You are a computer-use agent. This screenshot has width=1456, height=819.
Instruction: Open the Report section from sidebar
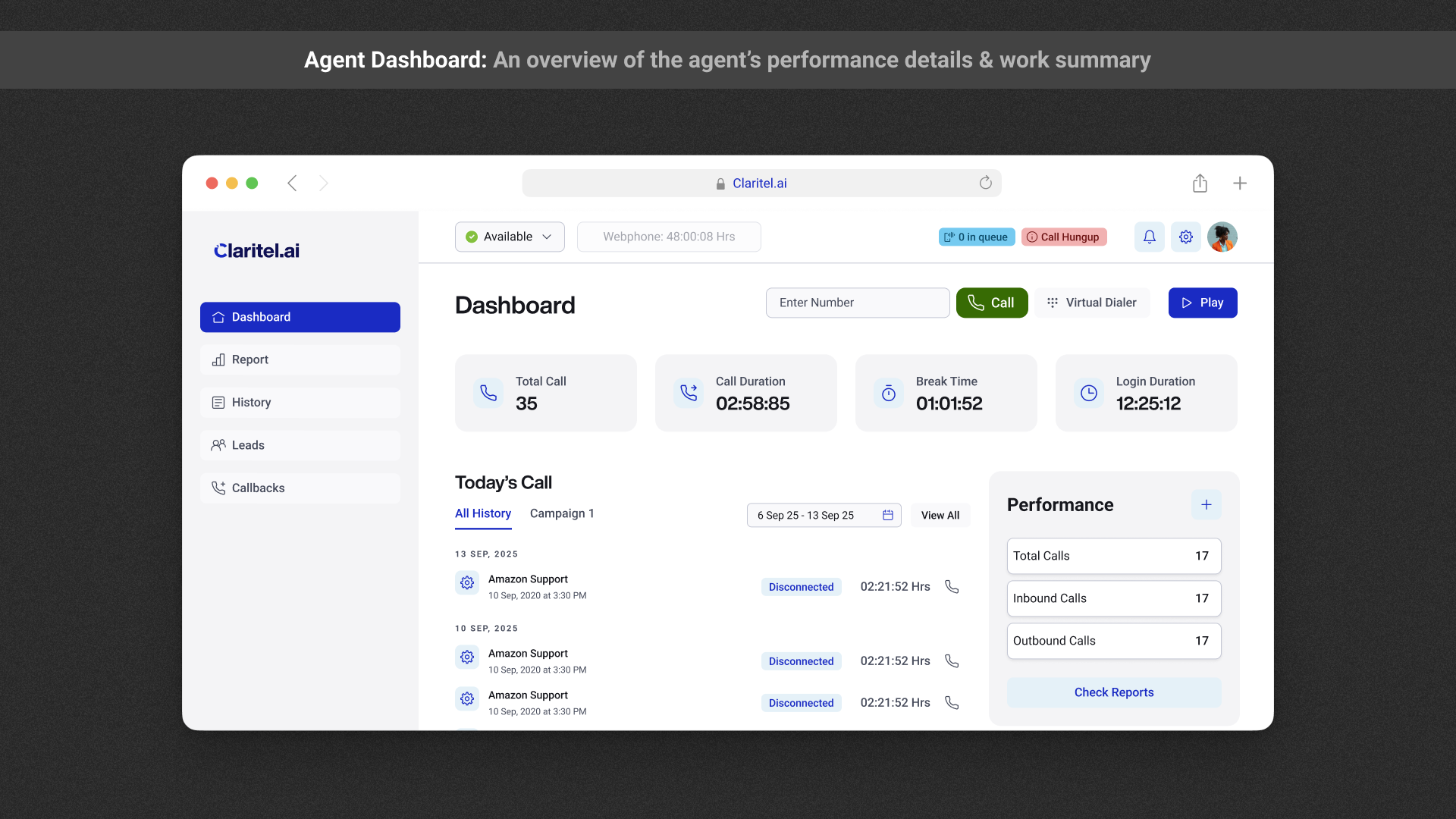(219, 359)
